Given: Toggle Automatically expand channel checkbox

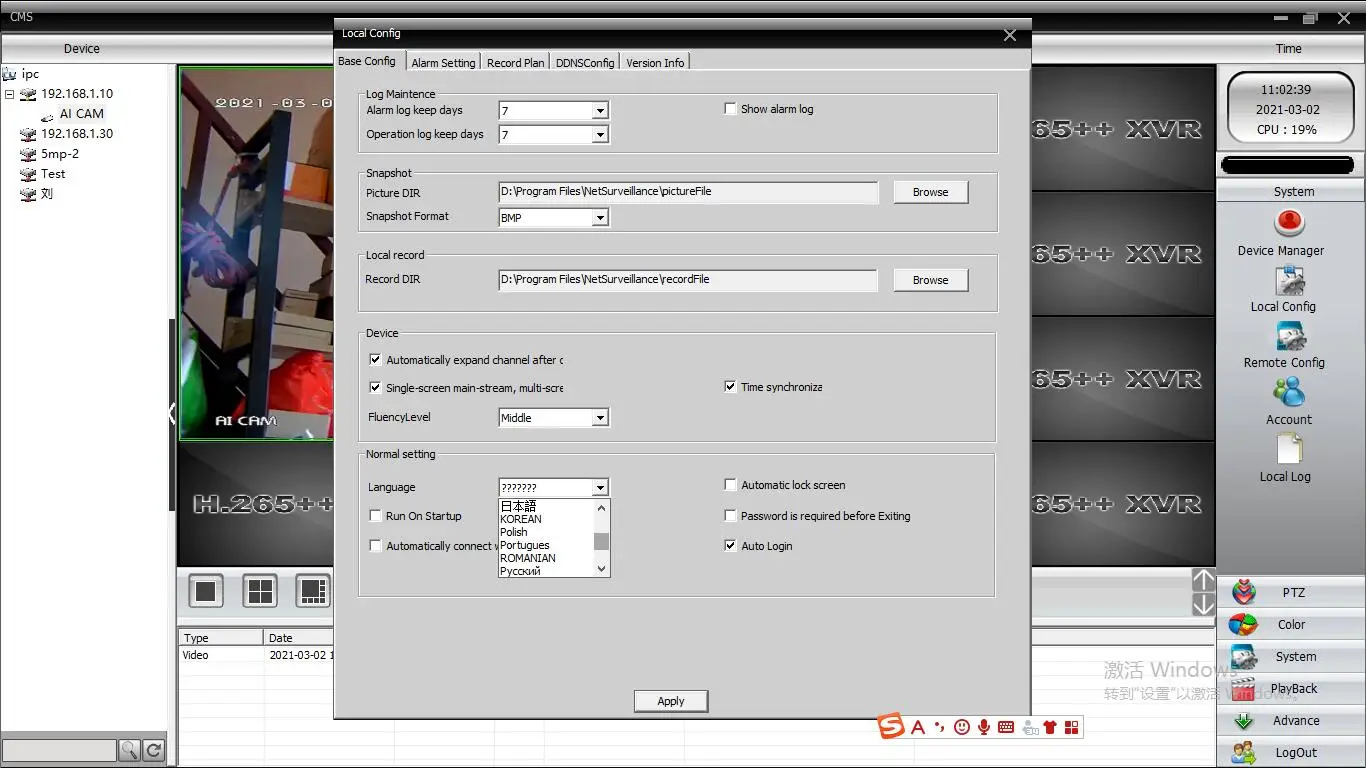Looking at the screenshot, I should tap(376, 360).
